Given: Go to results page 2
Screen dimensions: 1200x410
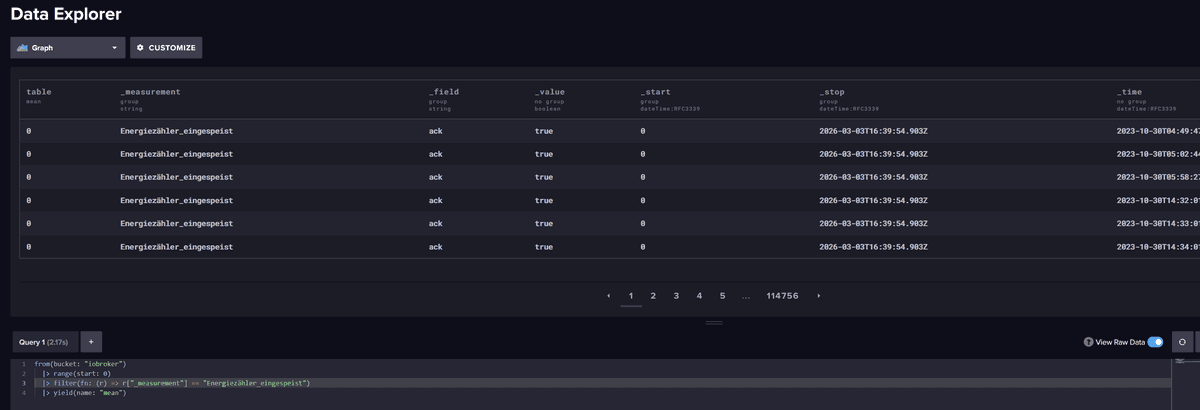Looking at the screenshot, I should click(x=653, y=296).
